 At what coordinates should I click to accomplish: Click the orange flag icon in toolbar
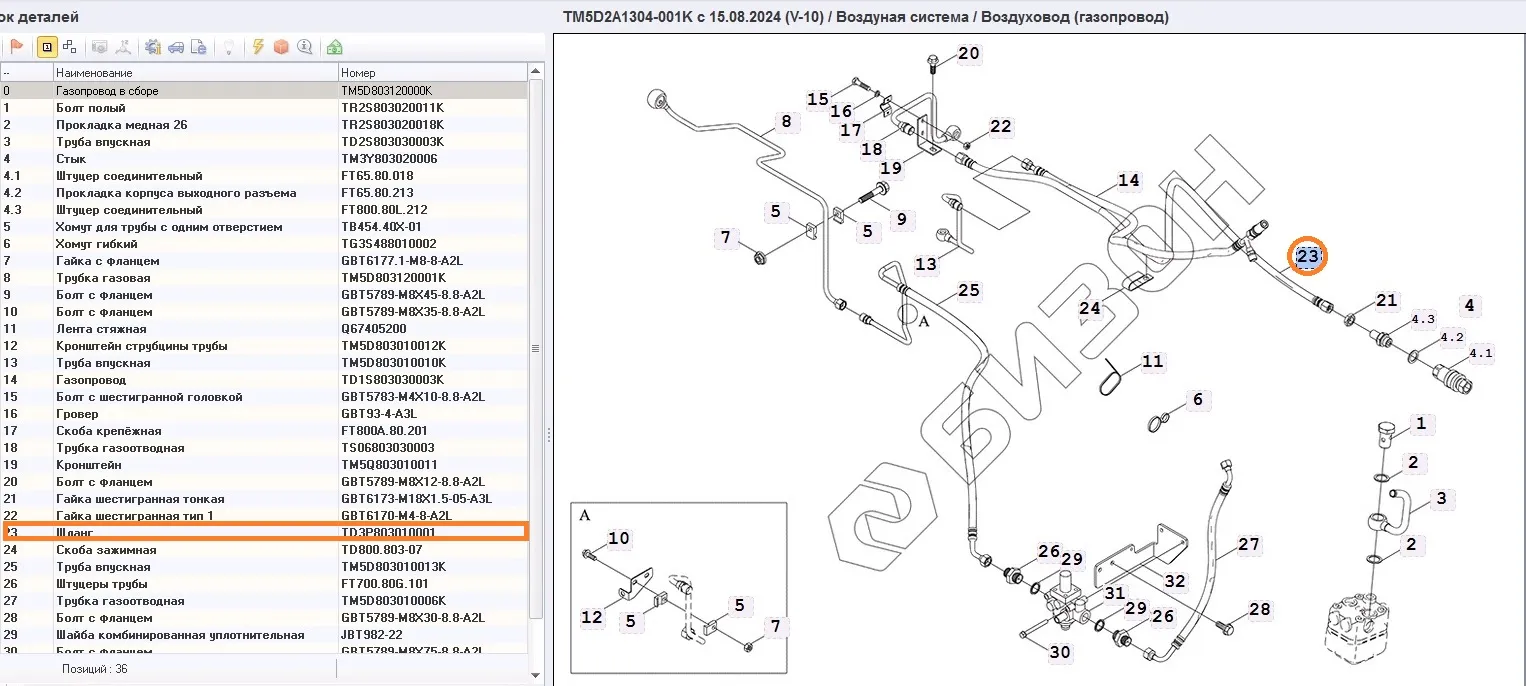pyautogui.click(x=17, y=46)
